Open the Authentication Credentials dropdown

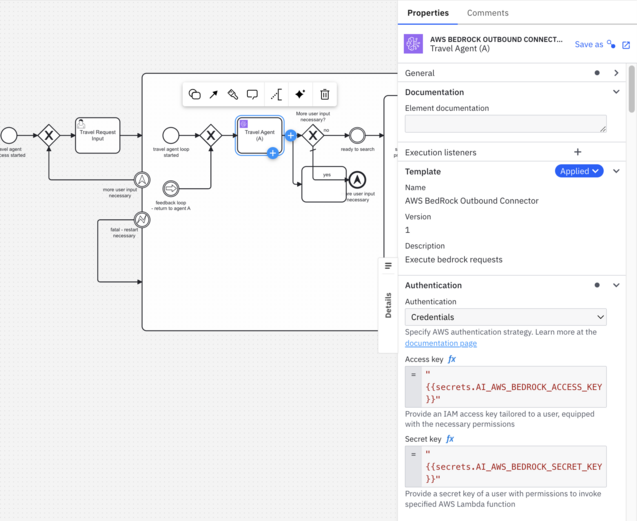[506, 317]
